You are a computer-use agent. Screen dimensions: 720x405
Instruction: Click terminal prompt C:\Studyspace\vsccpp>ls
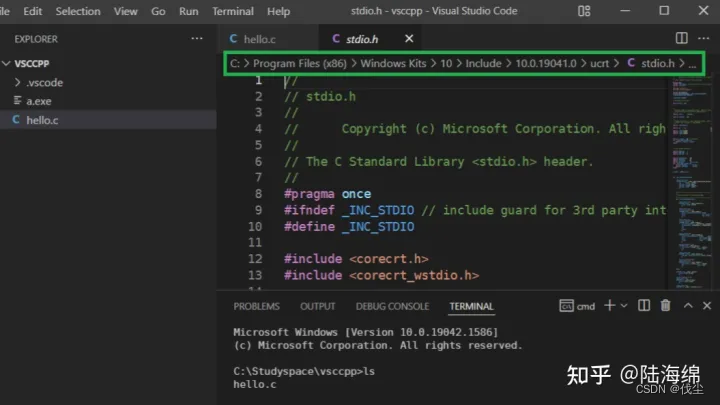pyautogui.click(x=304, y=371)
